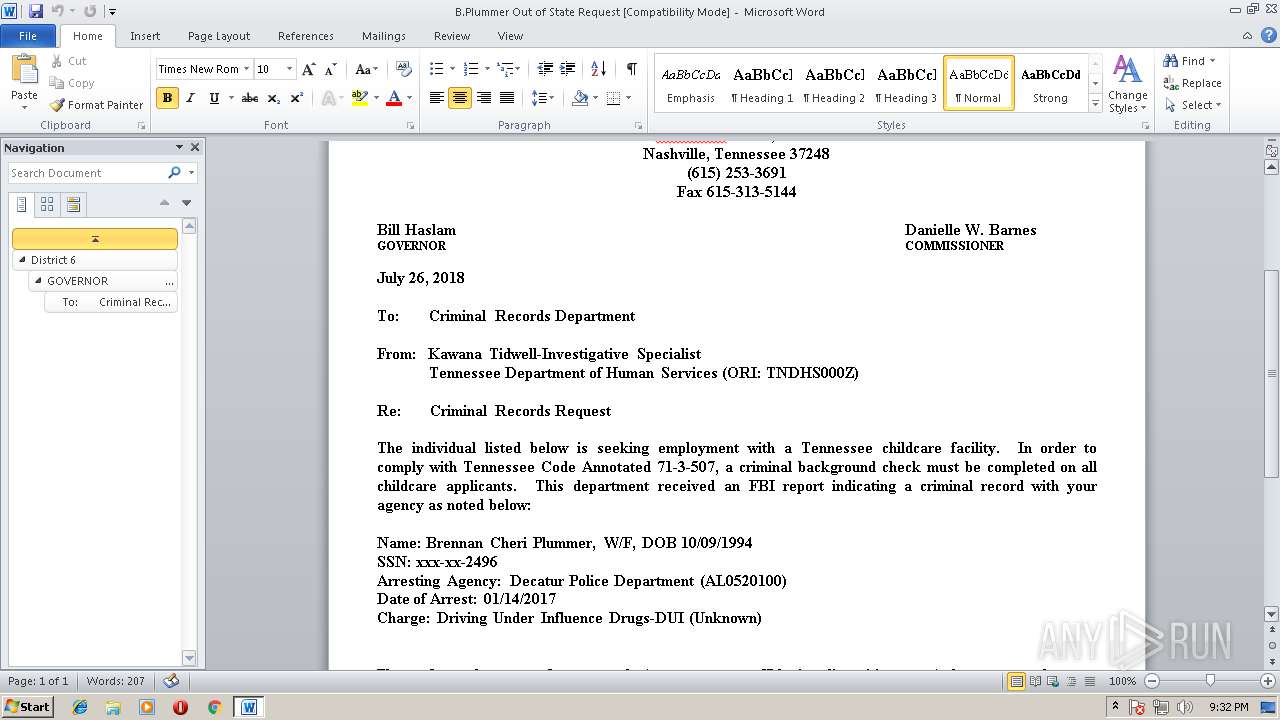The image size is (1280, 720).
Task: Toggle Print Layout view button
Action: coord(1017,681)
